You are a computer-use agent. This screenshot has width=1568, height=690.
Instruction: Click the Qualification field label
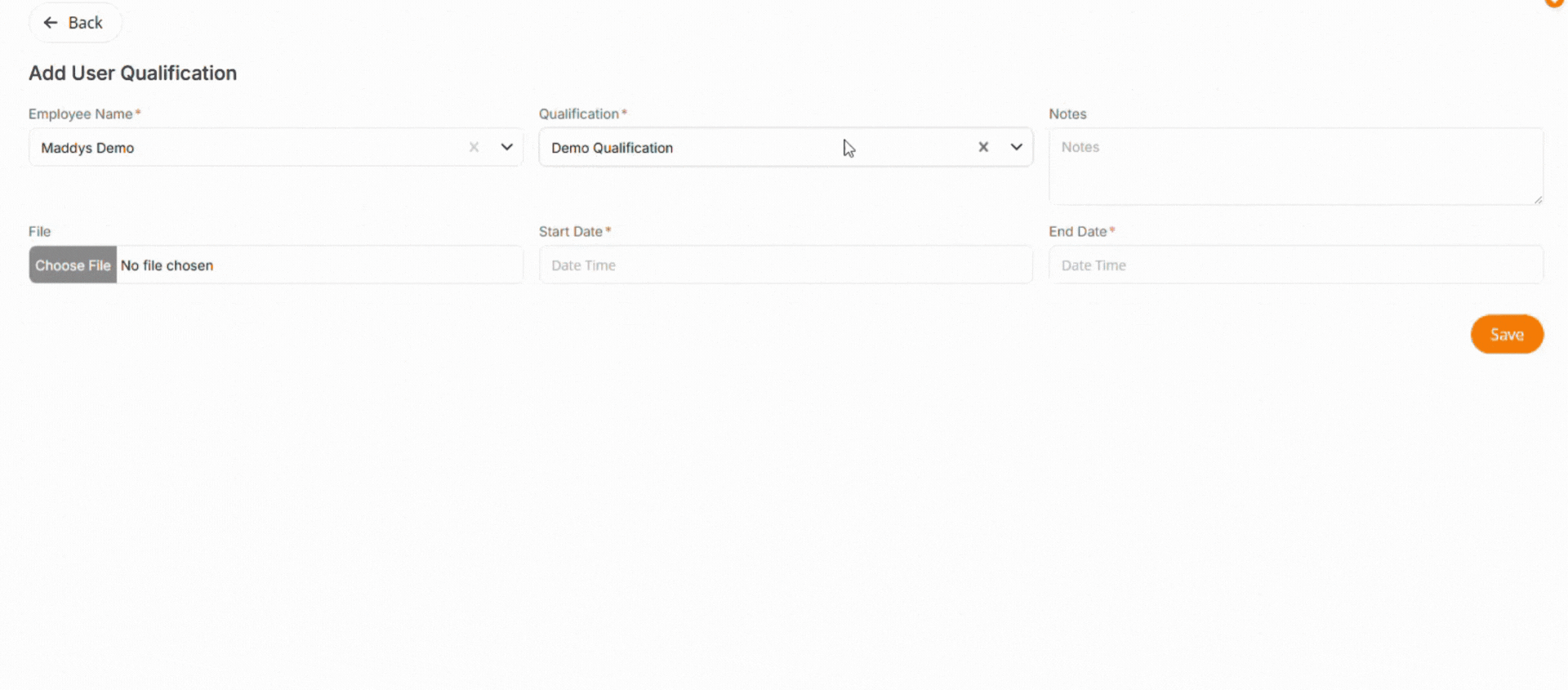pyautogui.click(x=578, y=114)
